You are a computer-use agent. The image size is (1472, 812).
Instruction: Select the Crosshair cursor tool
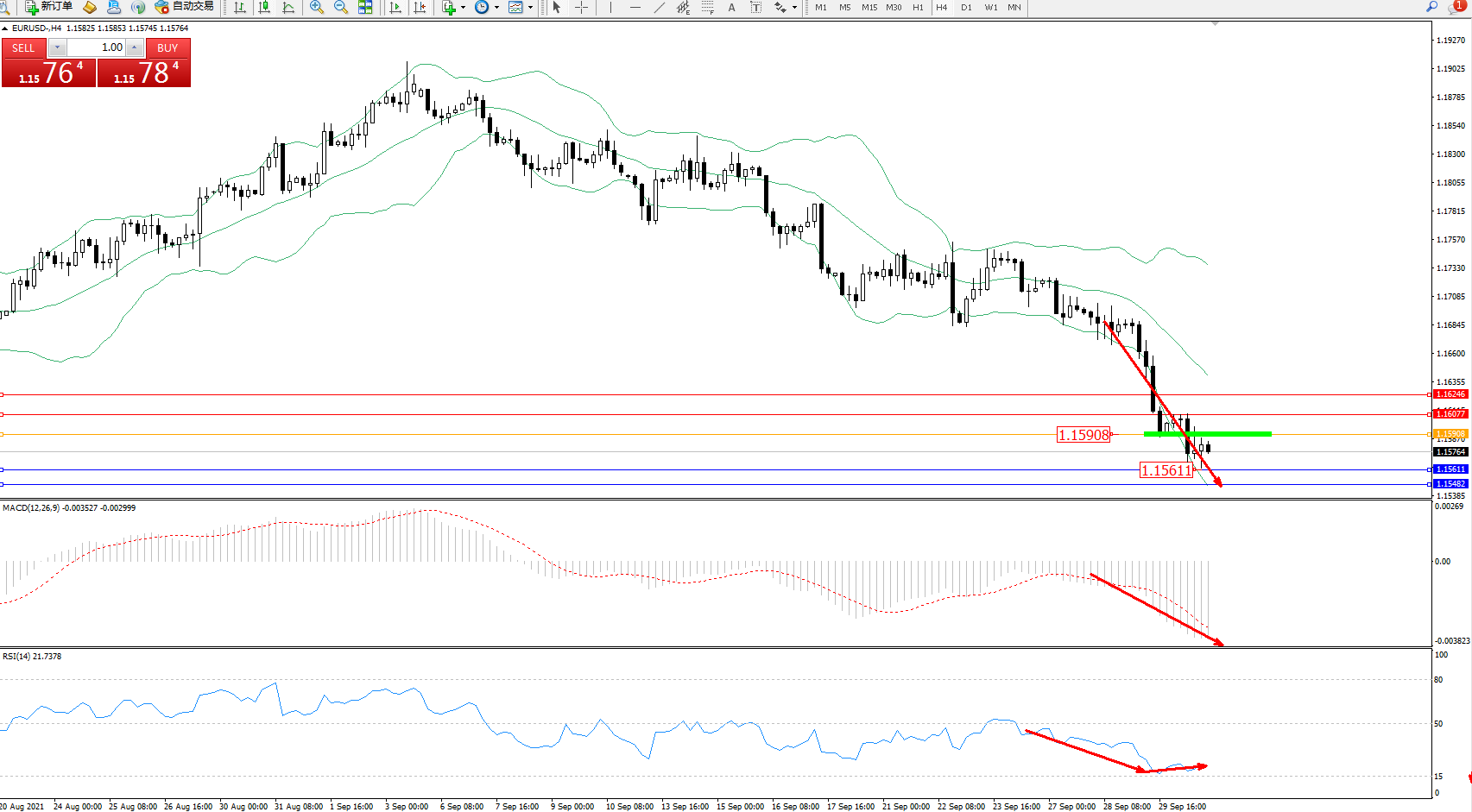582,7
